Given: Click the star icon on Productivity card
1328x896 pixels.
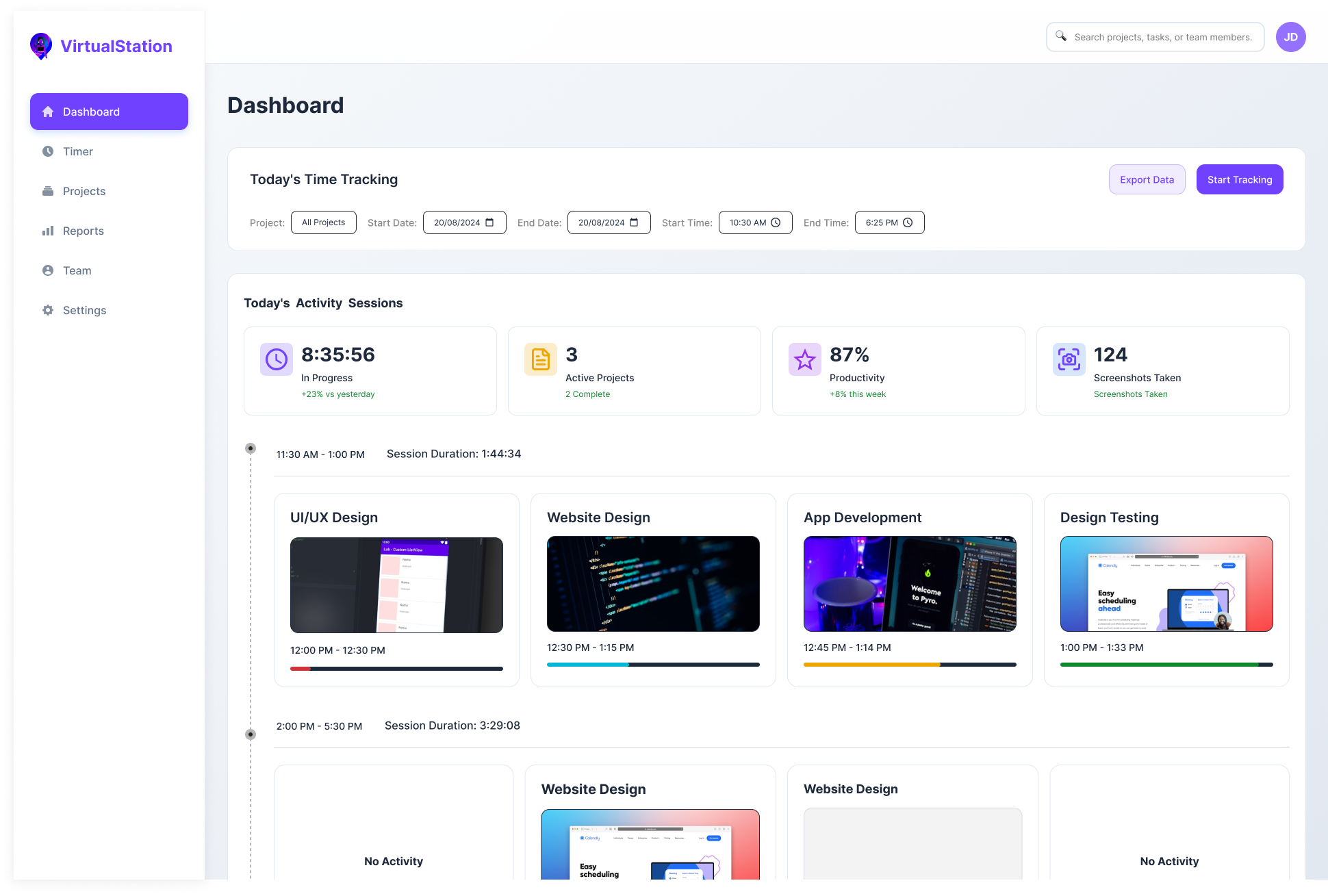Looking at the screenshot, I should tap(805, 359).
